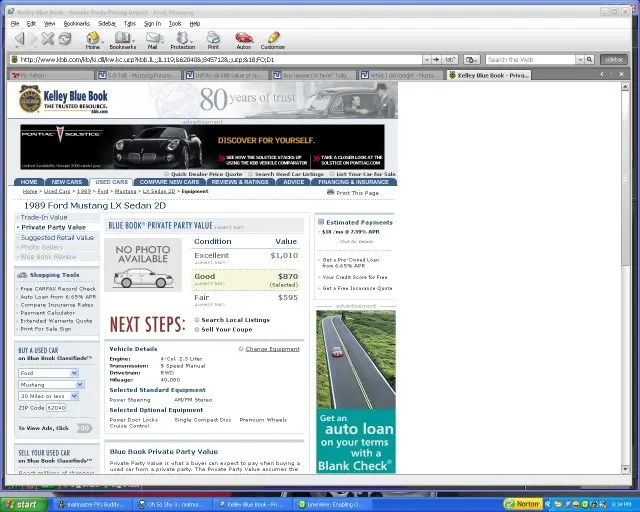Toggle the sidebar button

point(613,60)
